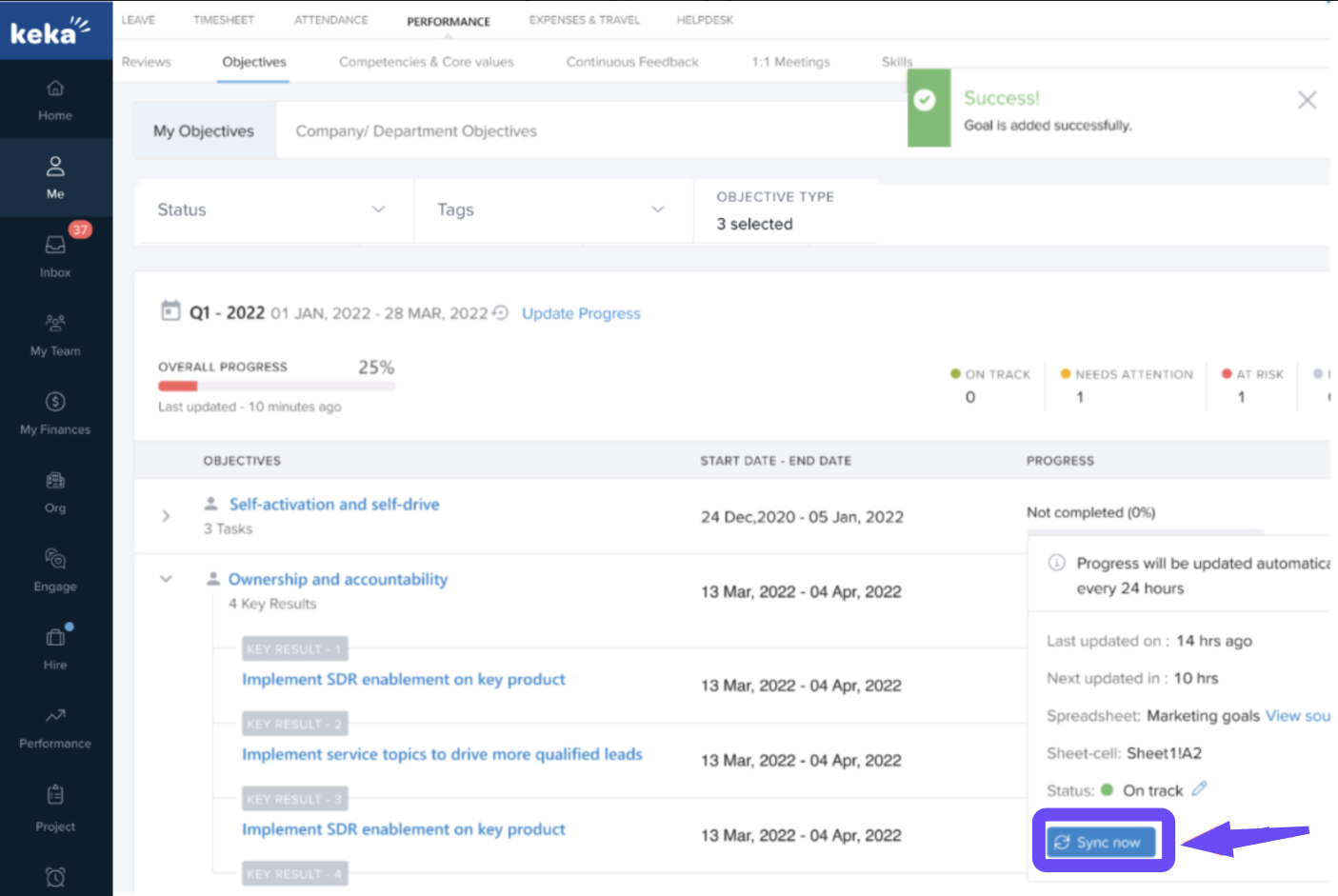Viewport: 1338px width, 896px height.
Task: Open Engage from the sidebar
Action: click(55, 569)
